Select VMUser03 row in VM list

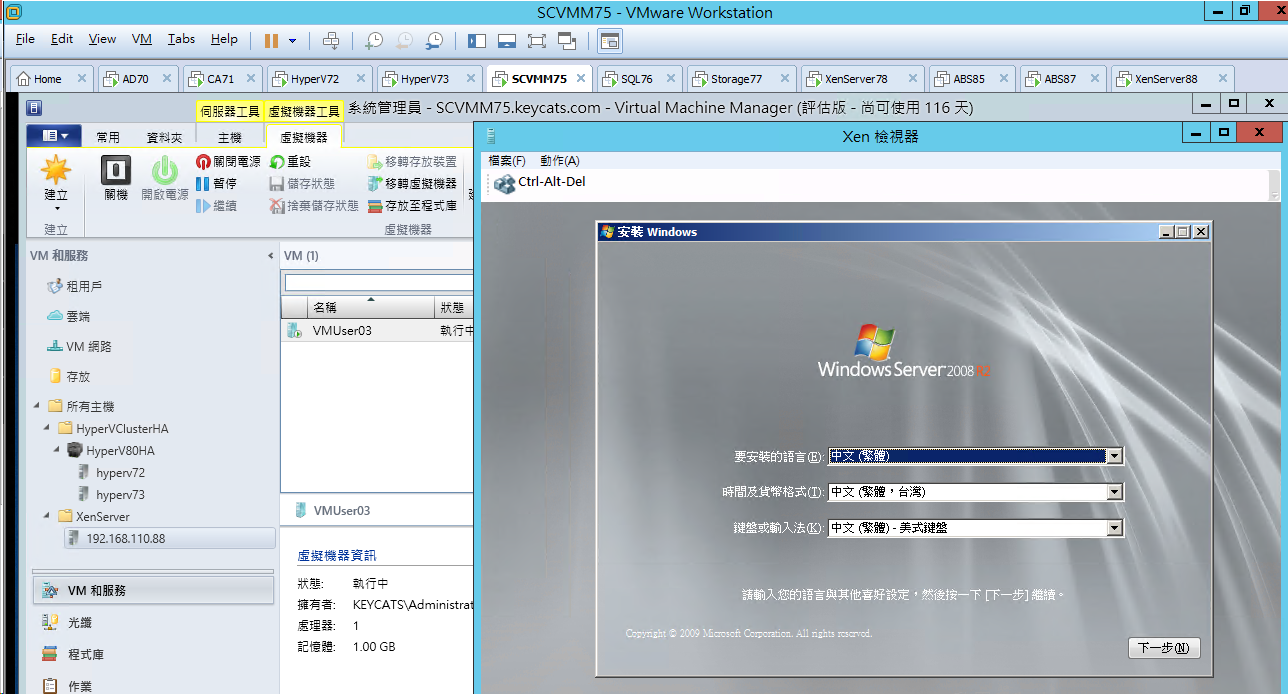pos(378,330)
